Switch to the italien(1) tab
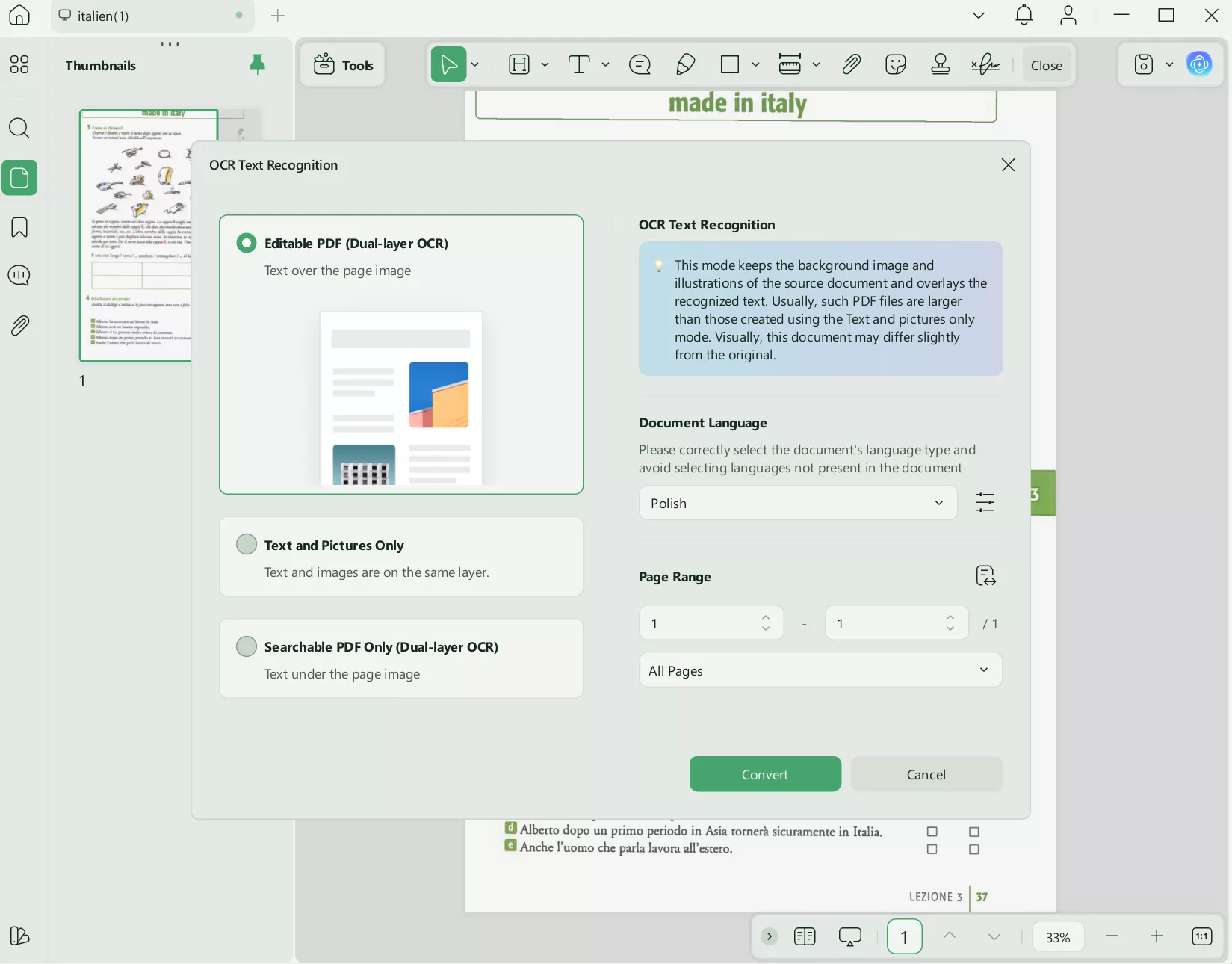 point(152,16)
